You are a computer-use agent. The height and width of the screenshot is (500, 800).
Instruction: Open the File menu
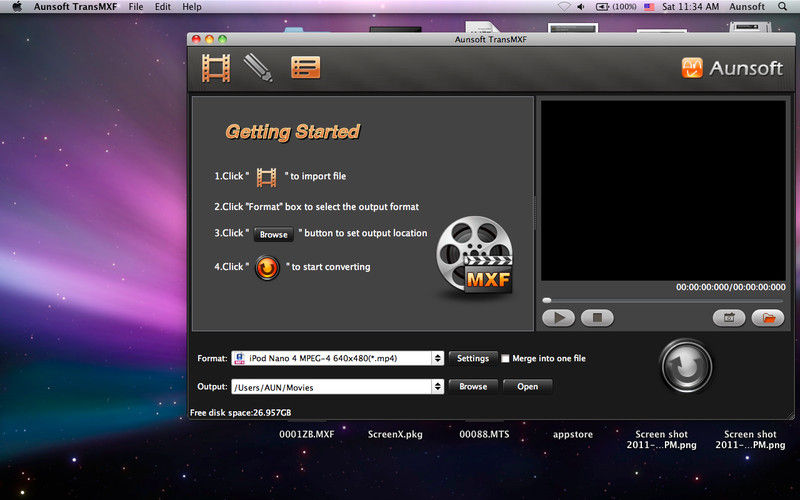[x=136, y=7]
